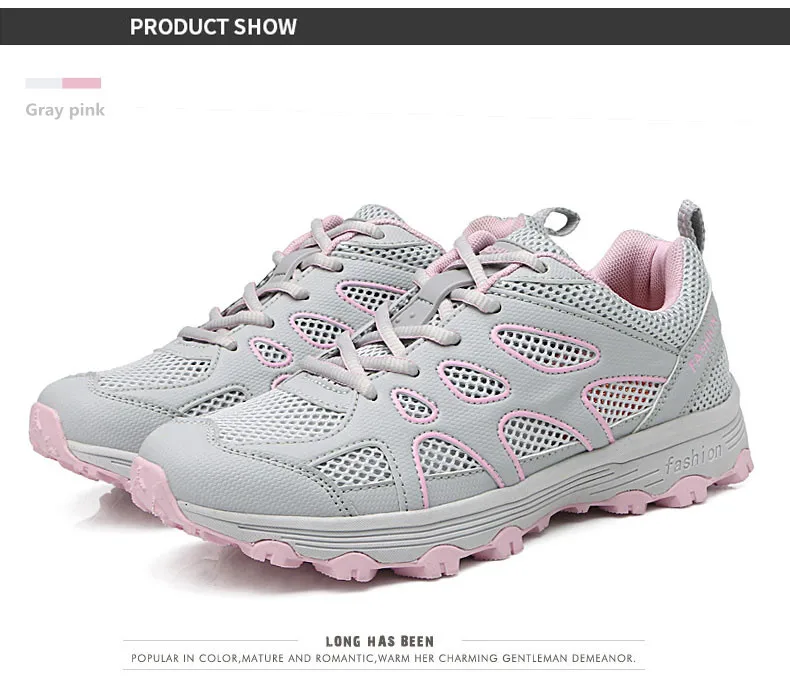Select the gray color swatch
Image resolution: width=790 pixels, height=681 pixels.
pyautogui.click(x=44, y=83)
